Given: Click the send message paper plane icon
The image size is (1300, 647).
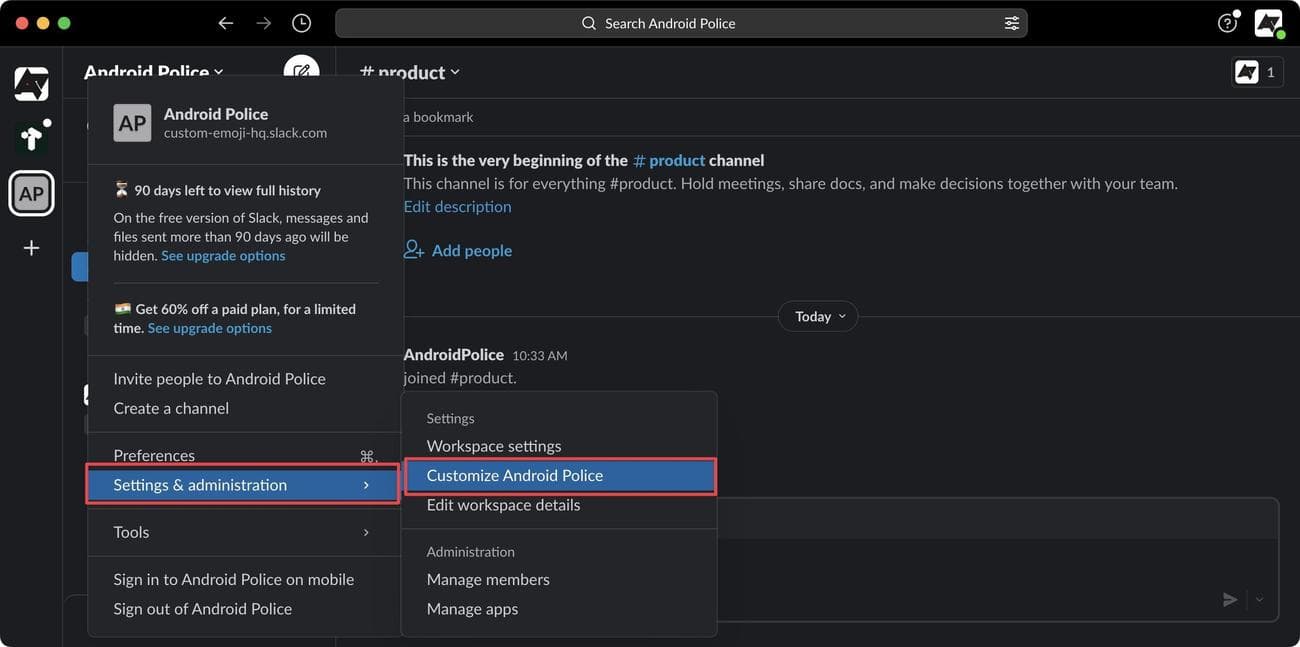Looking at the screenshot, I should pos(1230,599).
